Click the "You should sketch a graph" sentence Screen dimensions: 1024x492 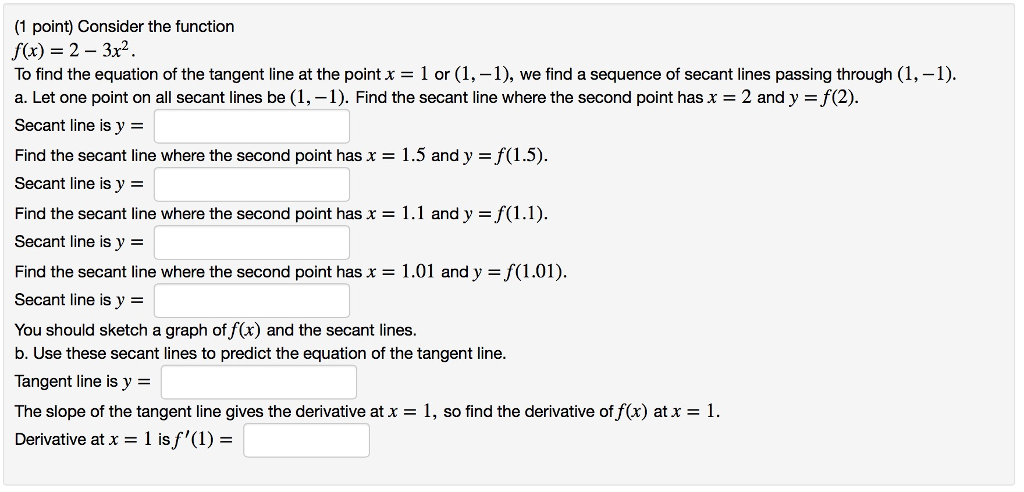[215, 330]
